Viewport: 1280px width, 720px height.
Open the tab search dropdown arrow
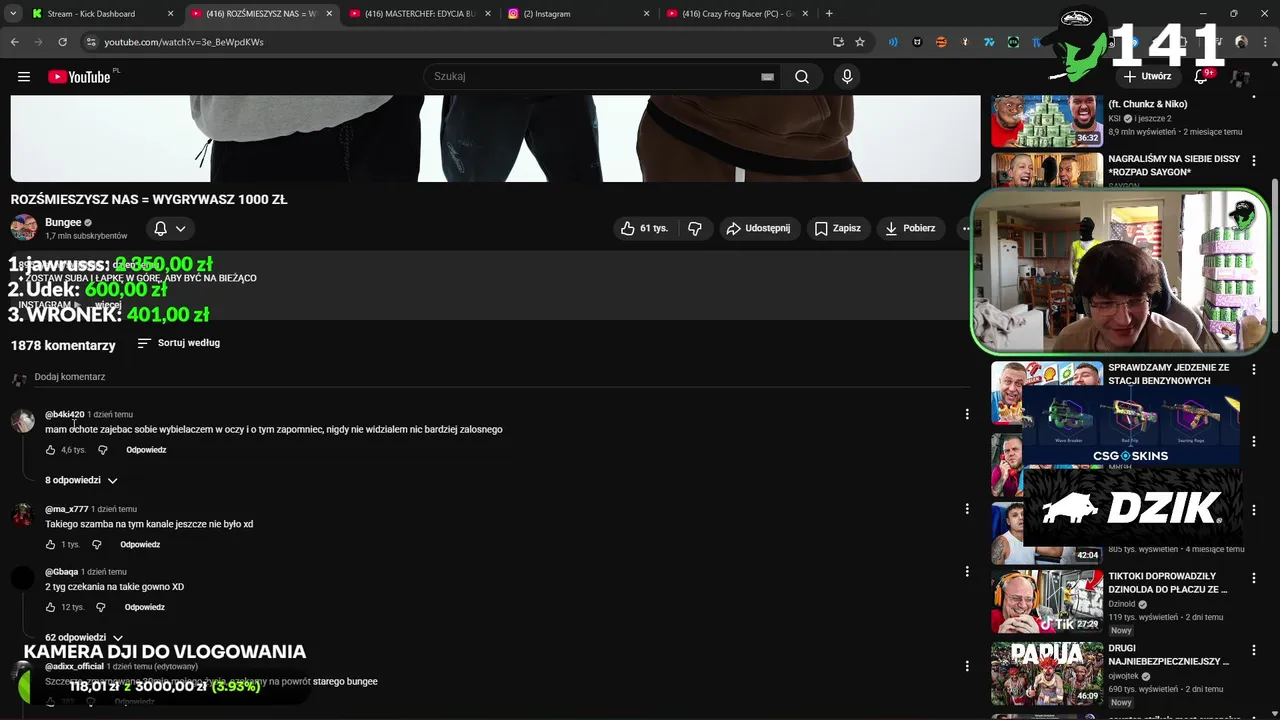(x=13, y=14)
